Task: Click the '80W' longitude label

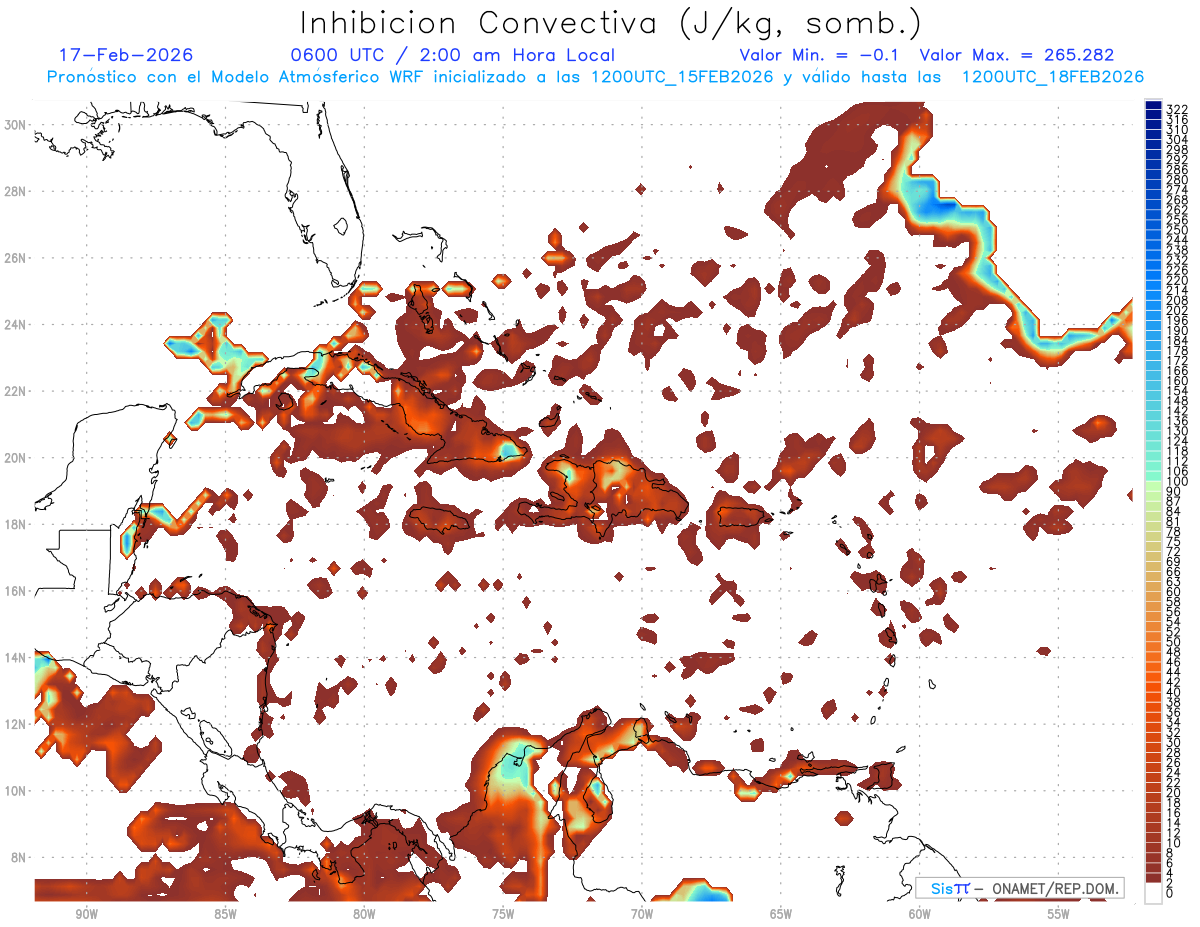Action: 364,914
